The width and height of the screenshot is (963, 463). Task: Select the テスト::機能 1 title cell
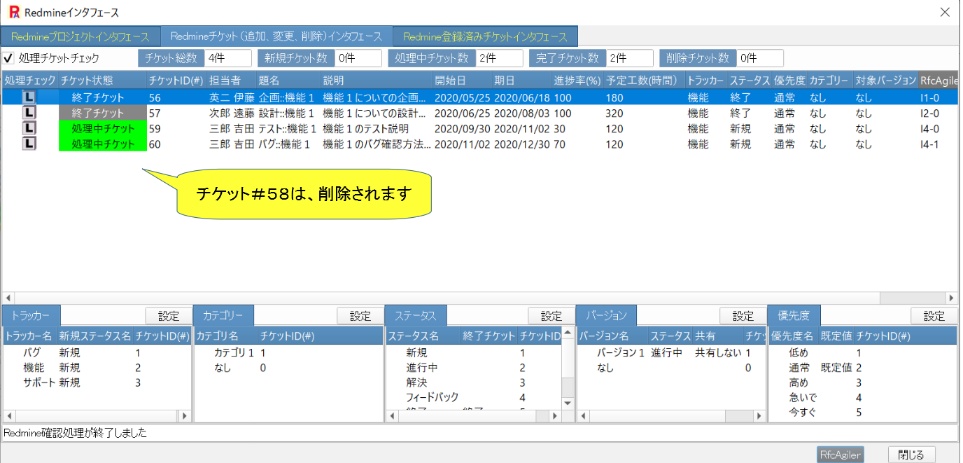tap(287, 128)
